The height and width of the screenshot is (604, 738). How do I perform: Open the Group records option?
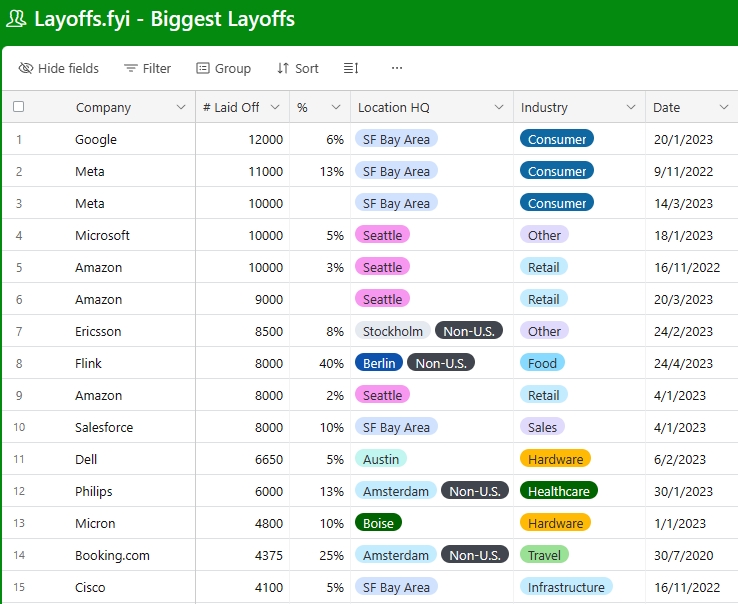click(223, 68)
